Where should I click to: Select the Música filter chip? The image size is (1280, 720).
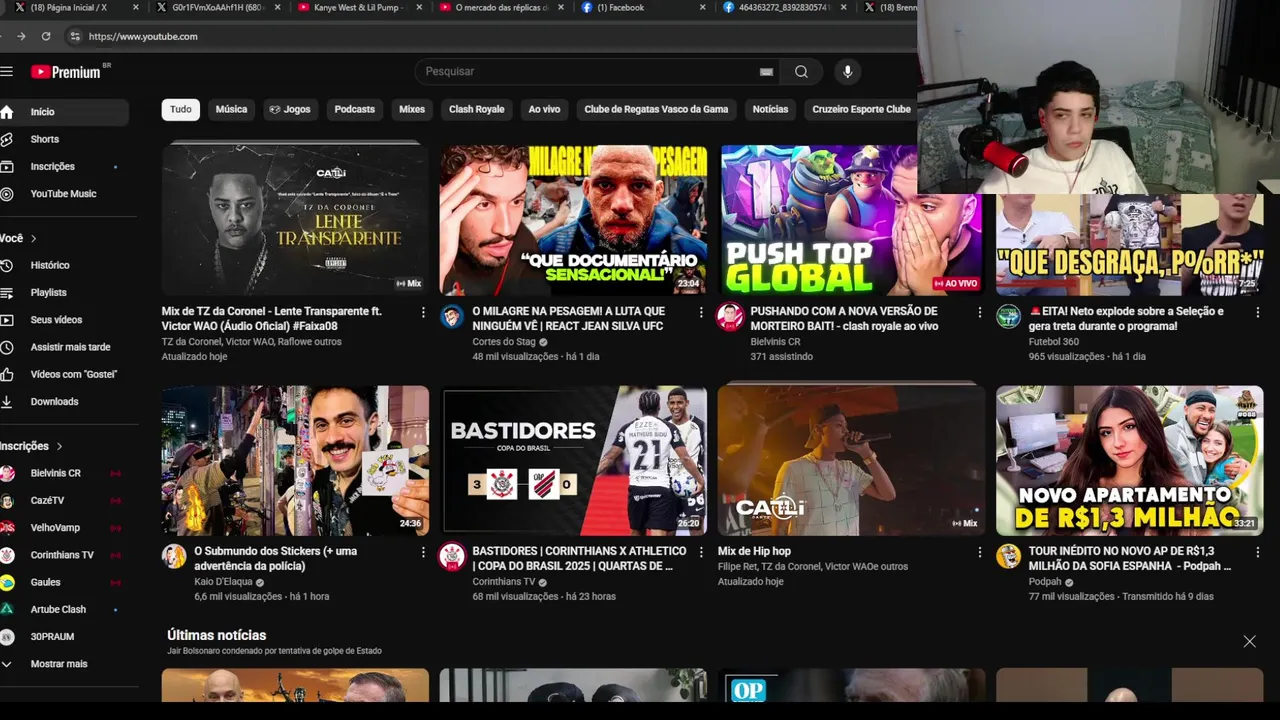pos(231,109)
